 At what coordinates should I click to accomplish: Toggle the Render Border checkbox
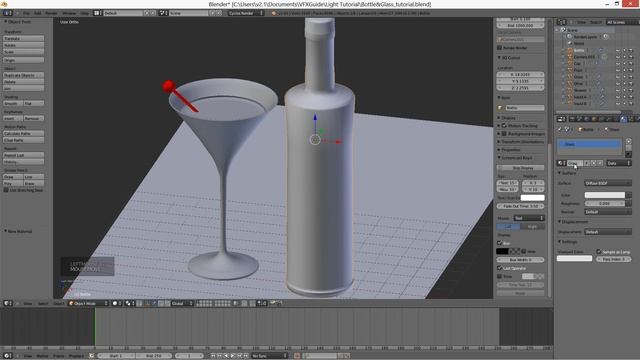tap(499, 48)
